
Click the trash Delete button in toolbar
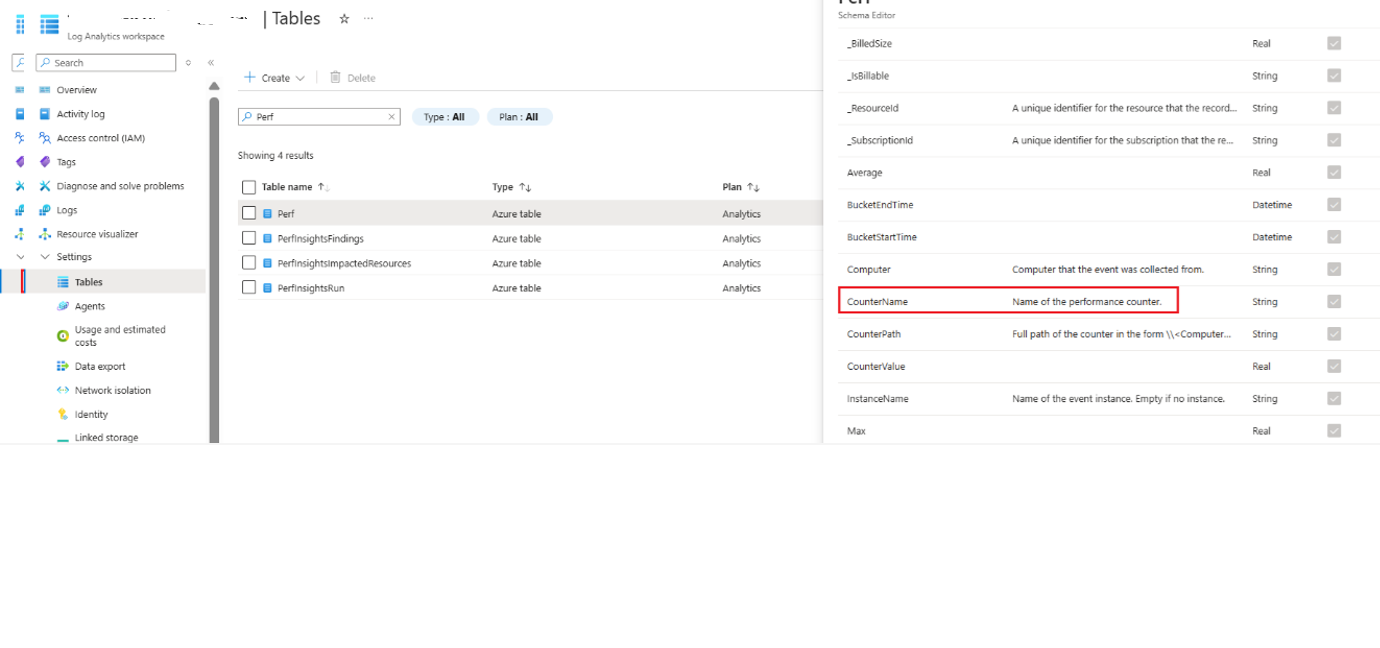pyautogui.click(x=352, y=77)
